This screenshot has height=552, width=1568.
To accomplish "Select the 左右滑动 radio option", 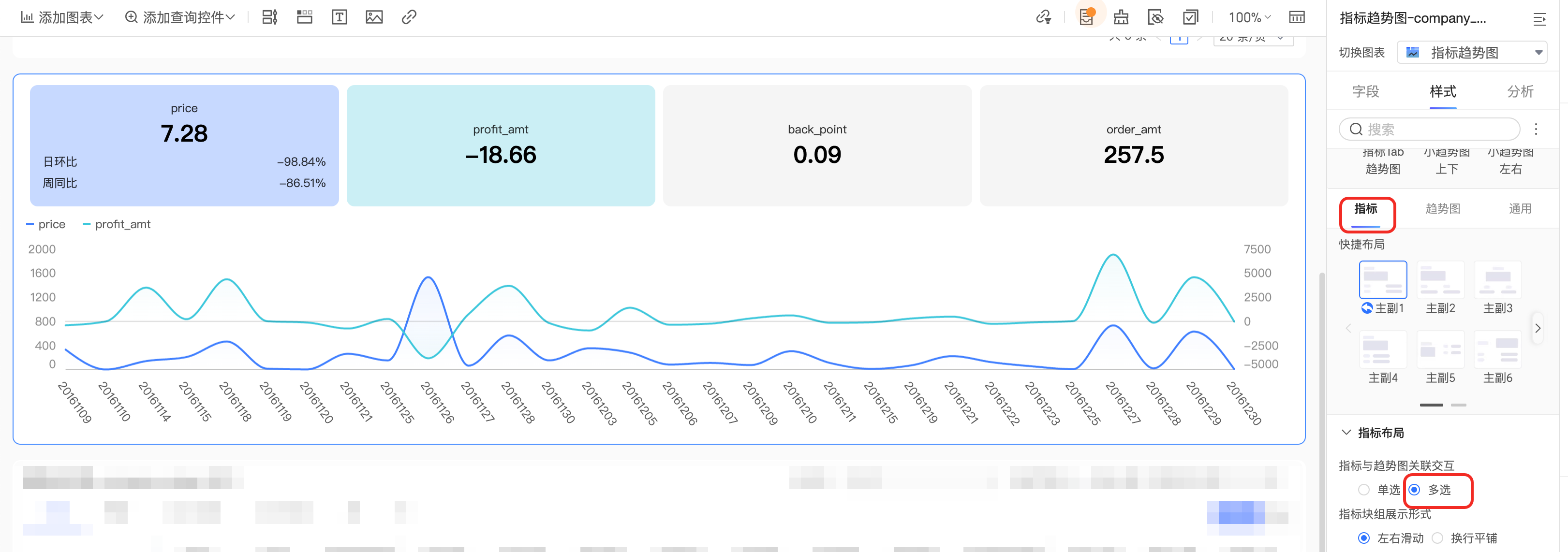I will click(x=1363, y=538).
